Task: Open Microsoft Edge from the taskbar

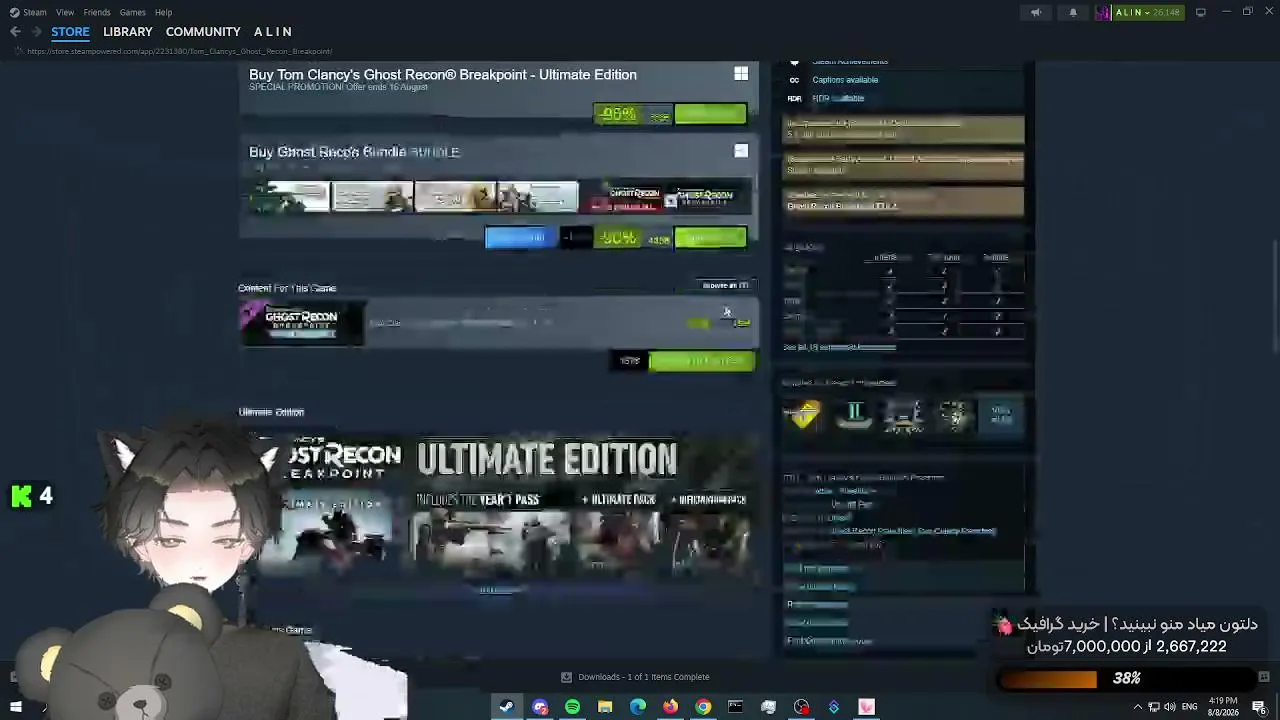Action: [x=638, y=707]
